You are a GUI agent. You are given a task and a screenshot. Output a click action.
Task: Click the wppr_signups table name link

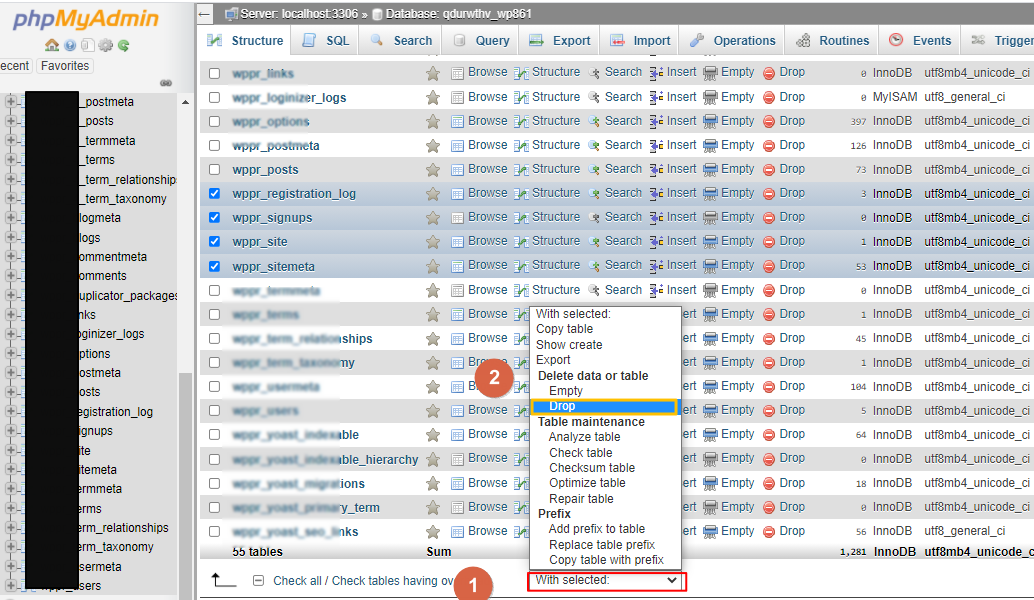point(272,218)
